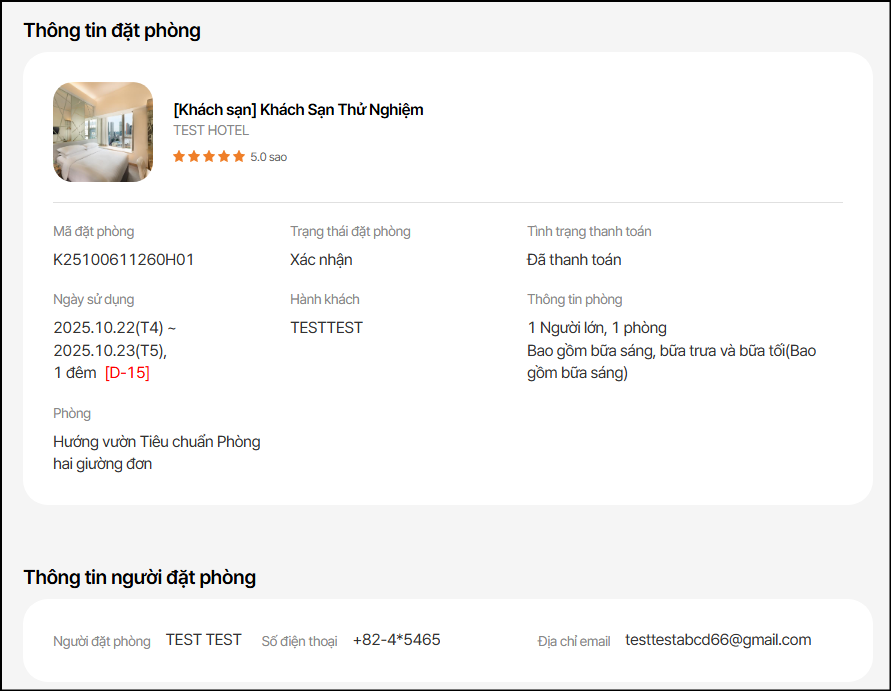891x691 pixels.
Task: Click the red D-15 countdown badge
Action: (x=127, y=373)
